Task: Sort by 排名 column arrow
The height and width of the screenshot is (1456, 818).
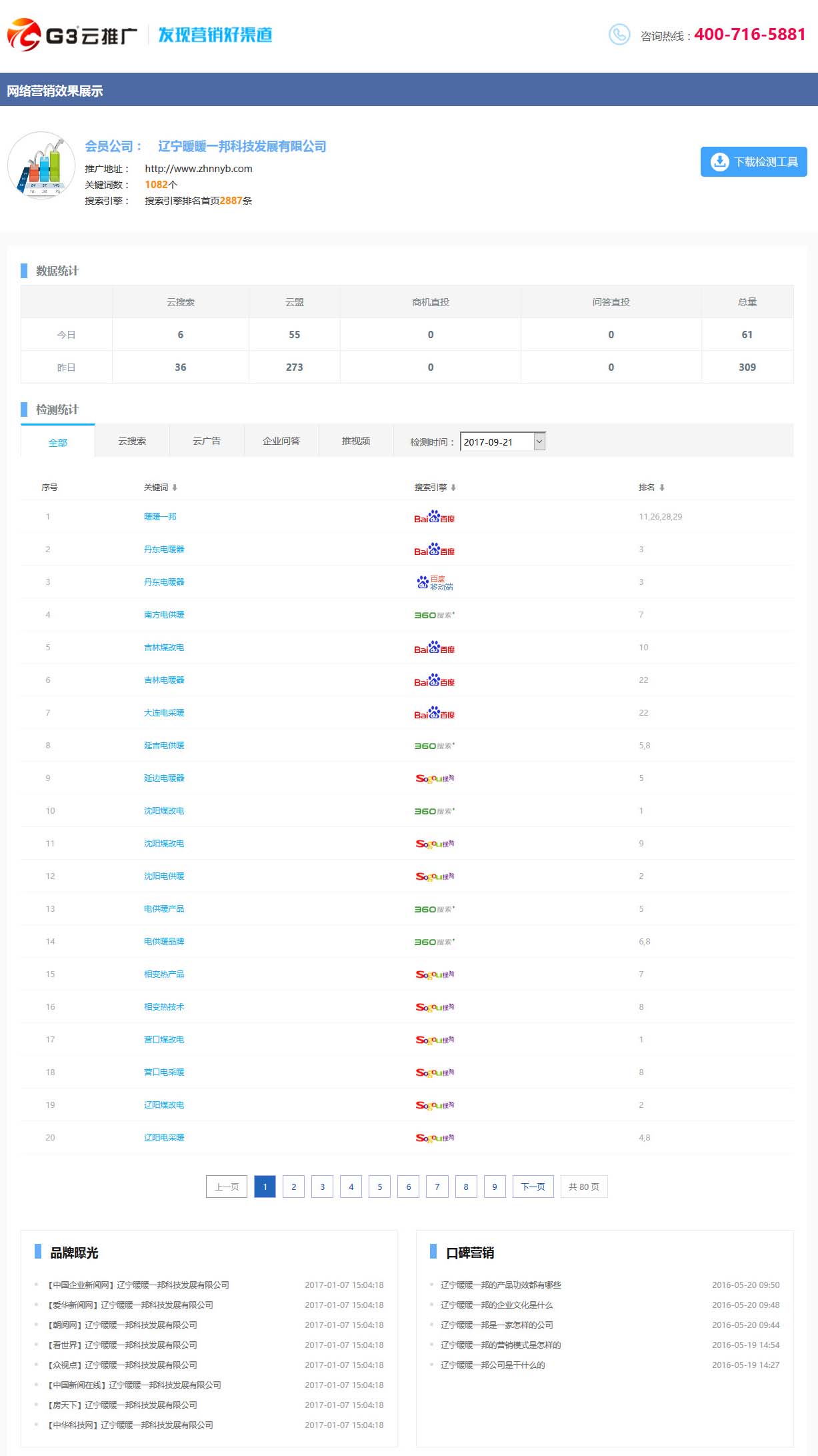Action: (x=662, y=488)
